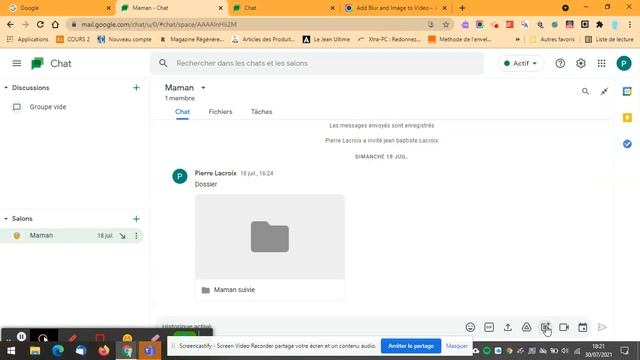Open the Google apps grid

pos(602,63)
